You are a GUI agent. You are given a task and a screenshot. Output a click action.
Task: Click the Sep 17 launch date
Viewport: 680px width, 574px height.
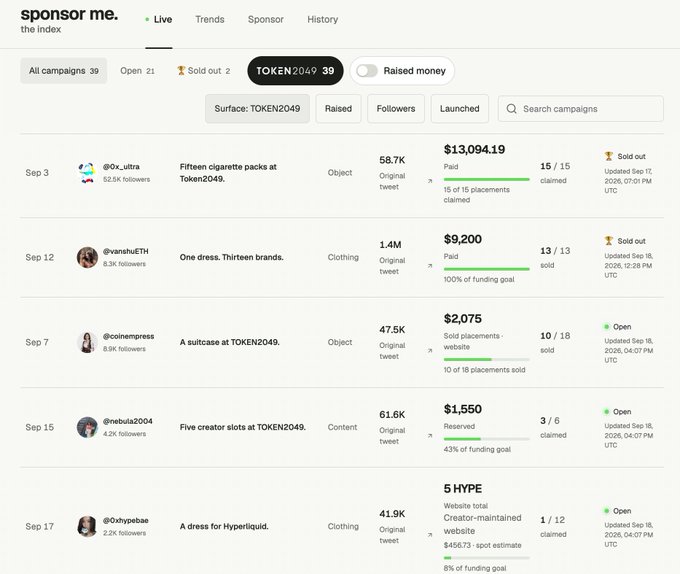click(x=39, y=526)
